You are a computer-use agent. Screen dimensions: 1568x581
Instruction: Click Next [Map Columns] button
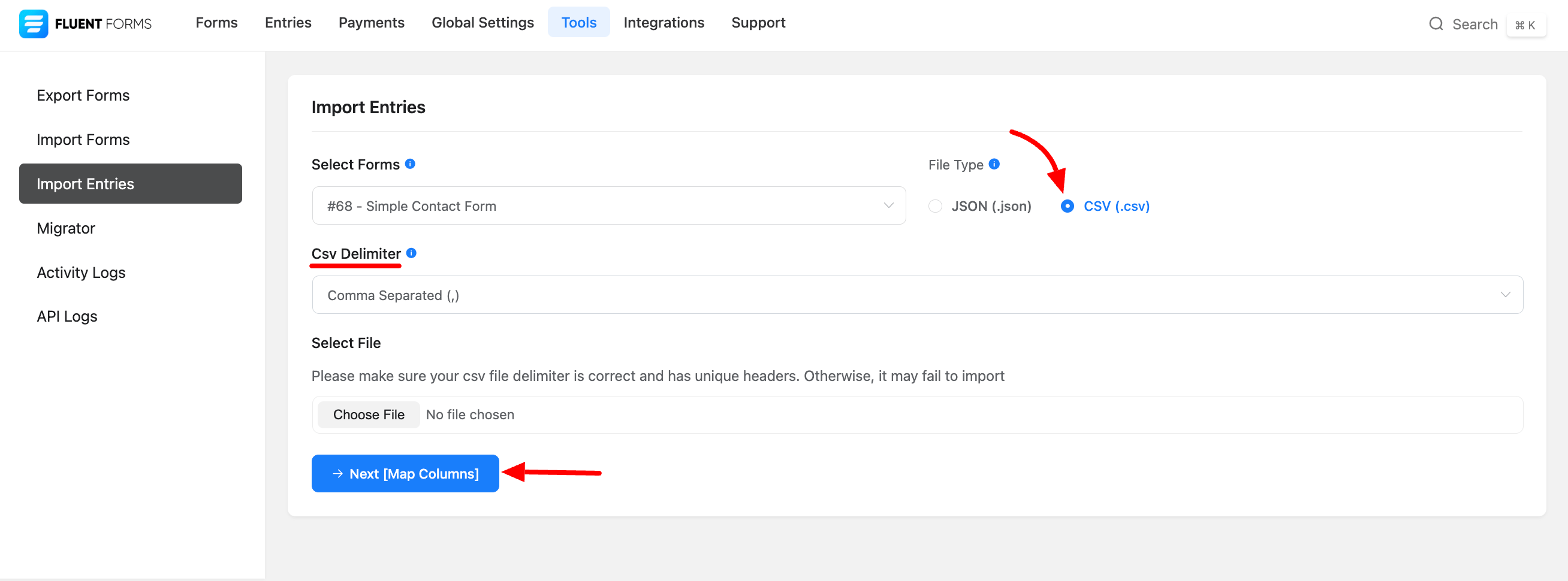405,473
